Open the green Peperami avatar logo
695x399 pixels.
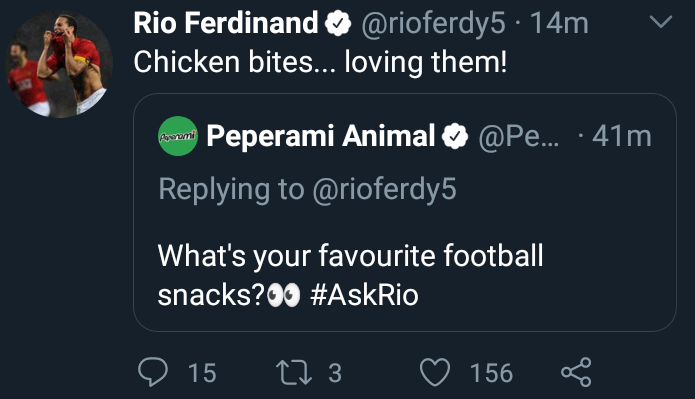(x=178, y=136)
